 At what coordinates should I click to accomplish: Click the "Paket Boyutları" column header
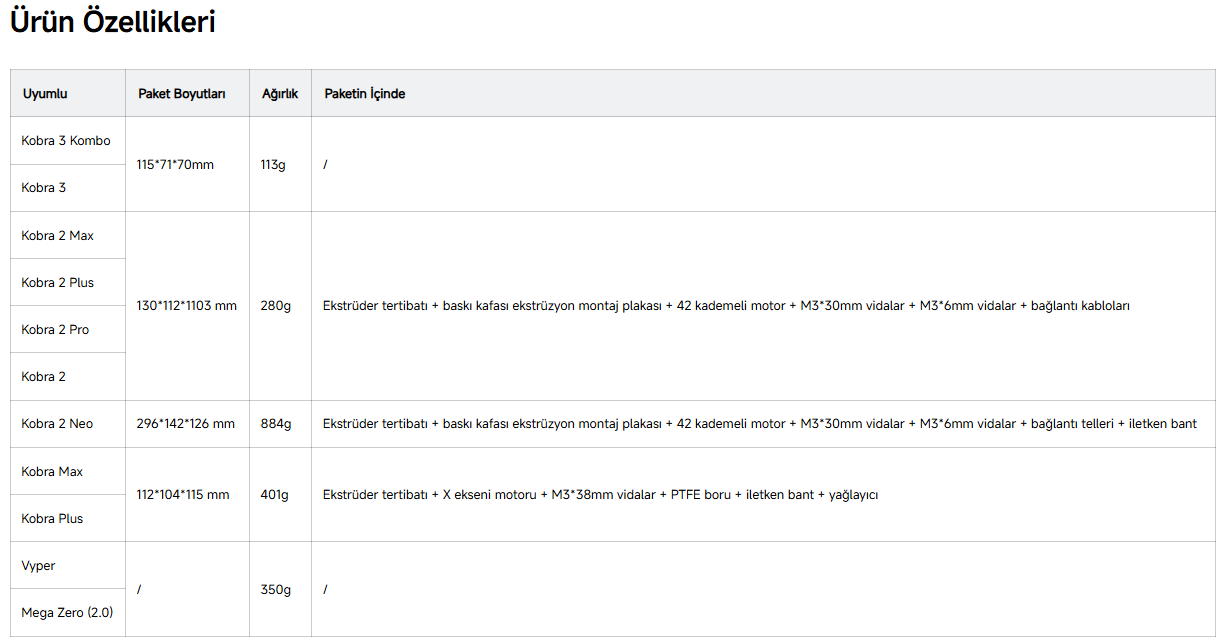pos(182,94)
